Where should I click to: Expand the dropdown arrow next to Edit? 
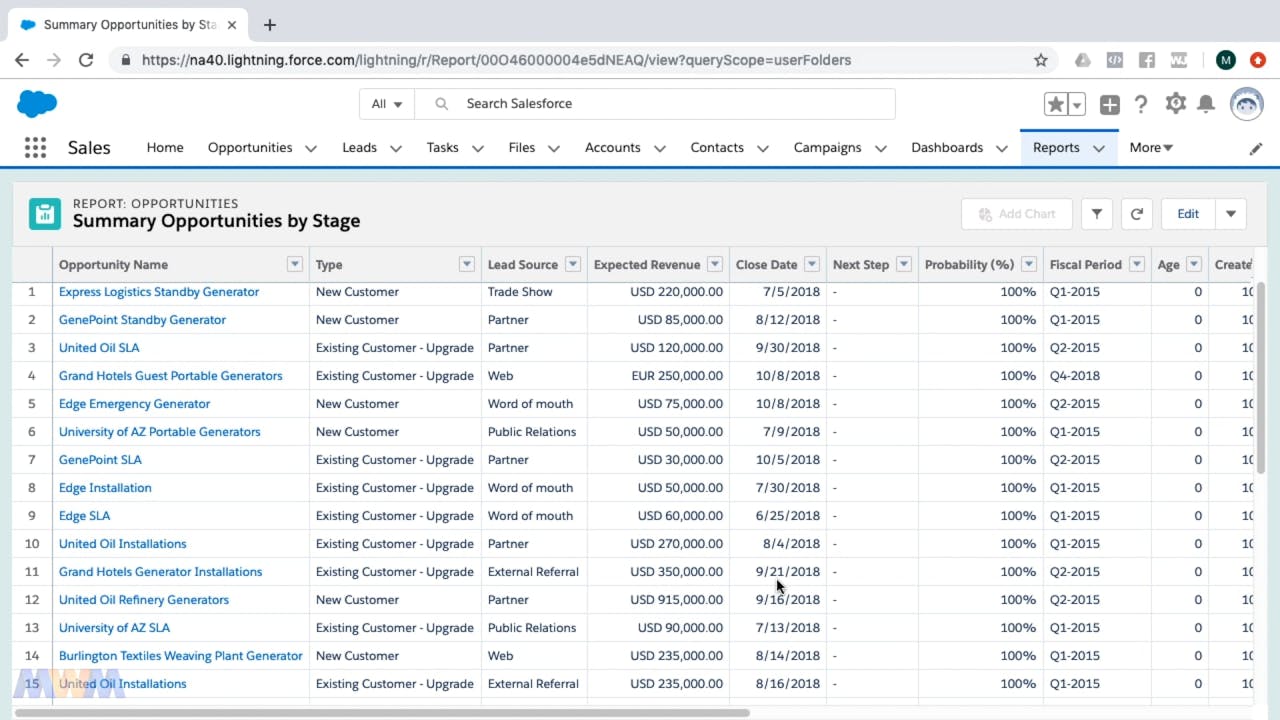1231,214
